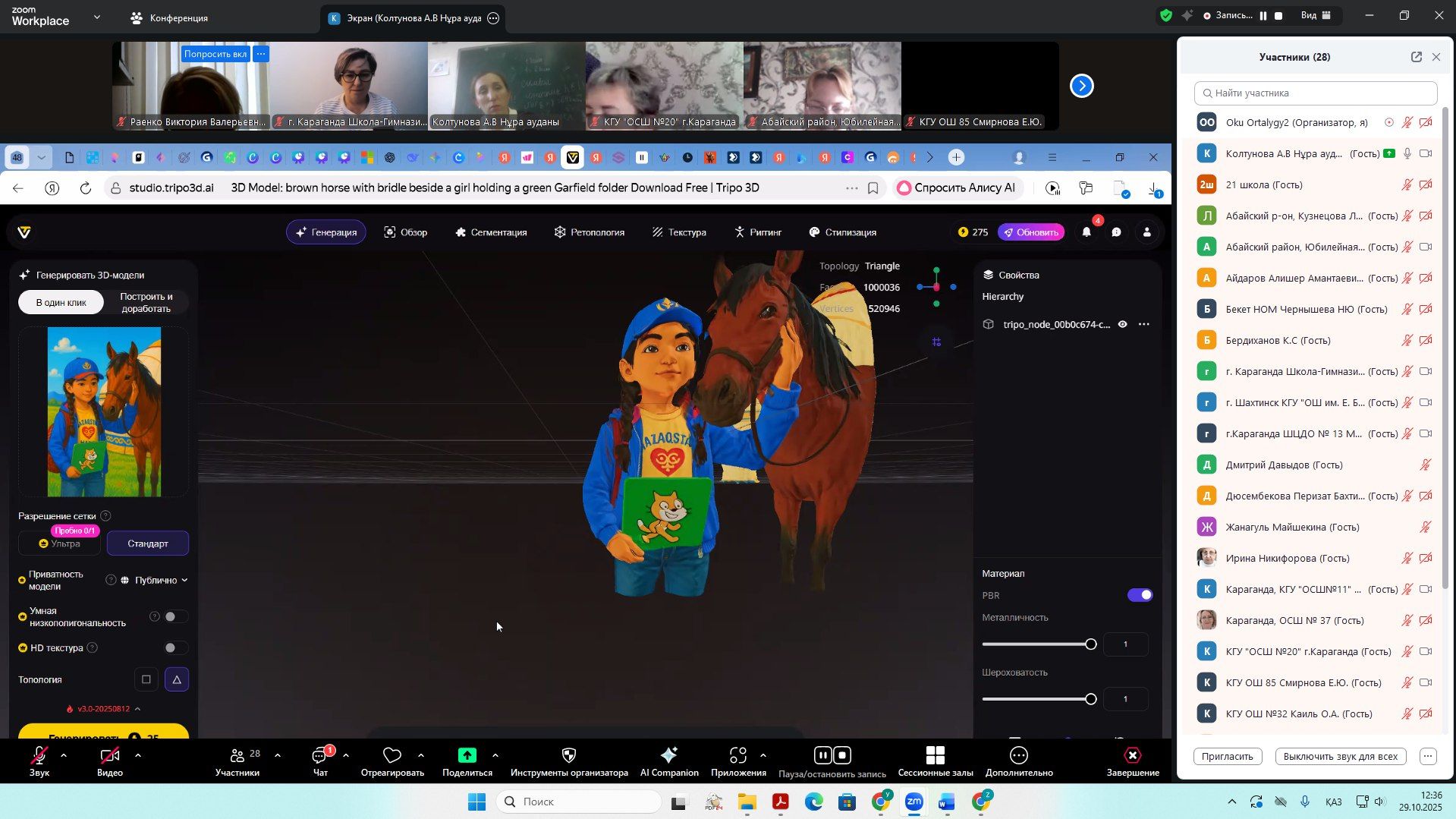The height and width of the screenshot is (819, 1456).
Task: Select triangle topology icon
Action: coord(177,679)
